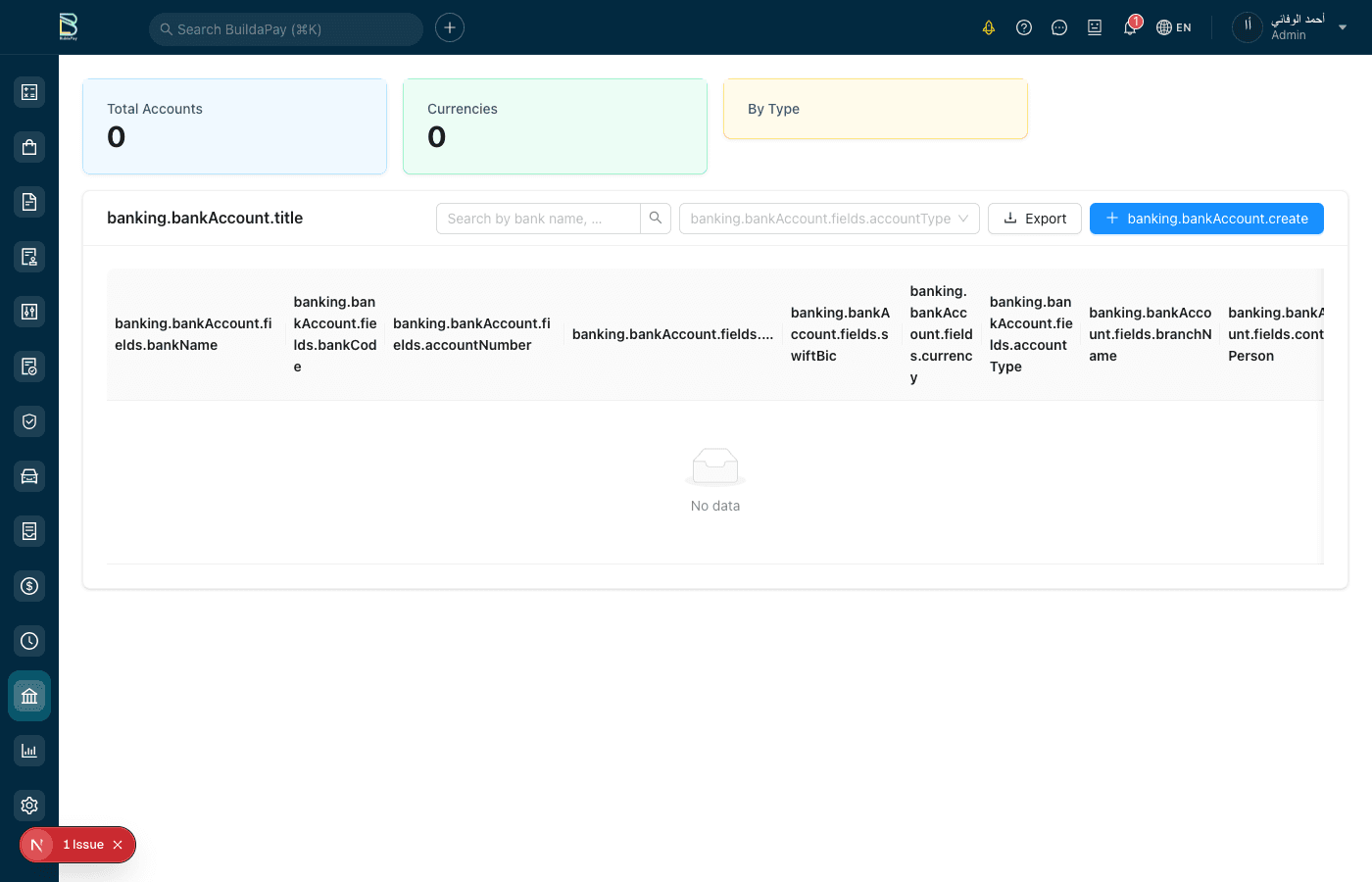Click the yellow rocket icon in header

(989, 27)
